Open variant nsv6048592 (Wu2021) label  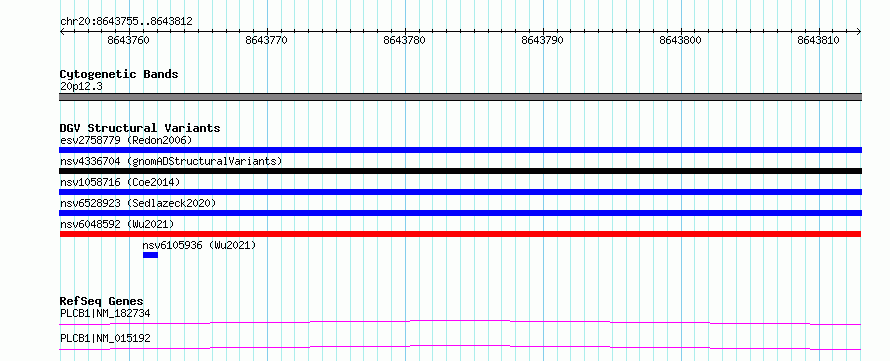117,224
